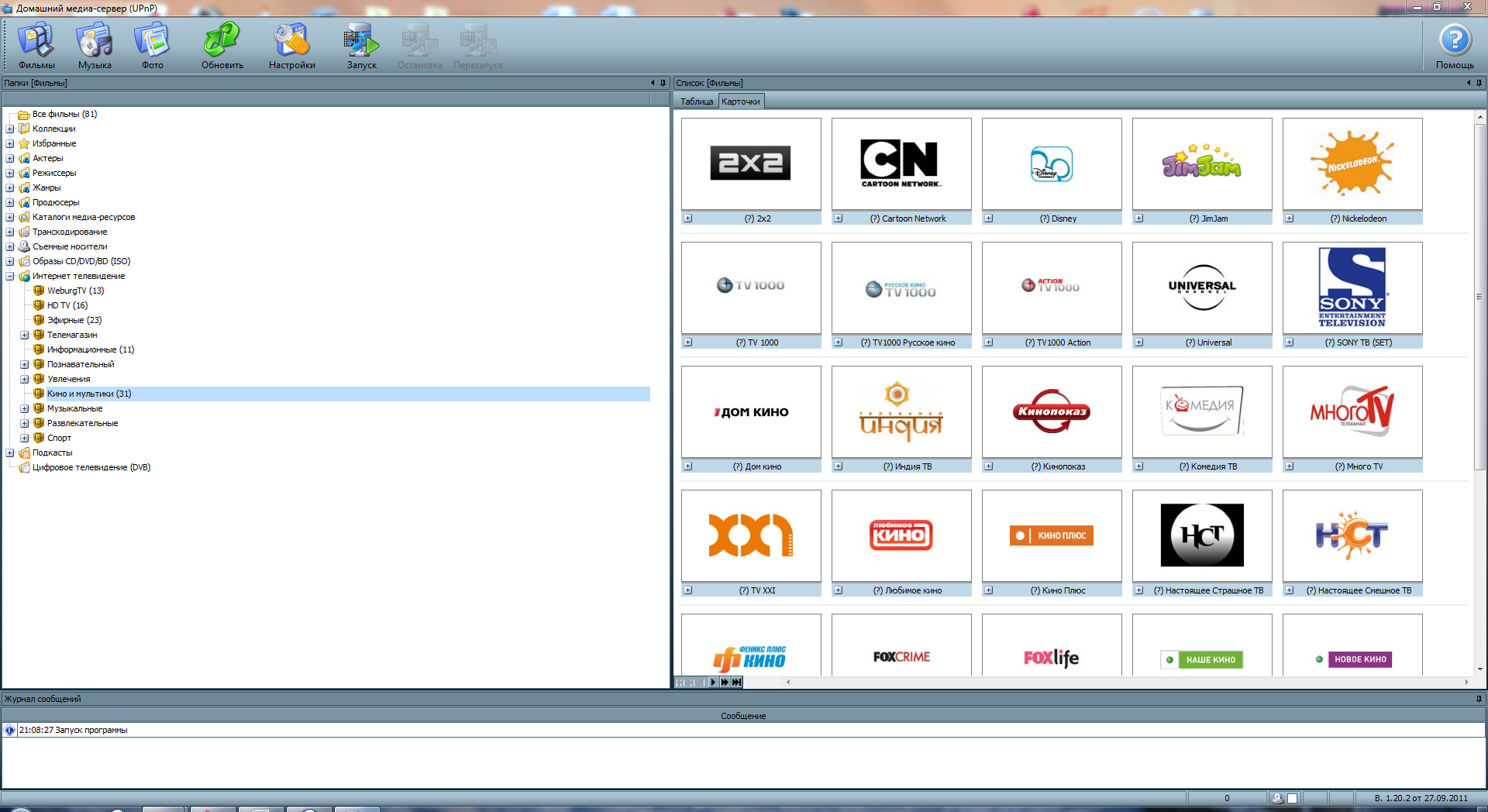Expand the Коллекции tree node
This screenshot has width=1488, height=812.
10,129
